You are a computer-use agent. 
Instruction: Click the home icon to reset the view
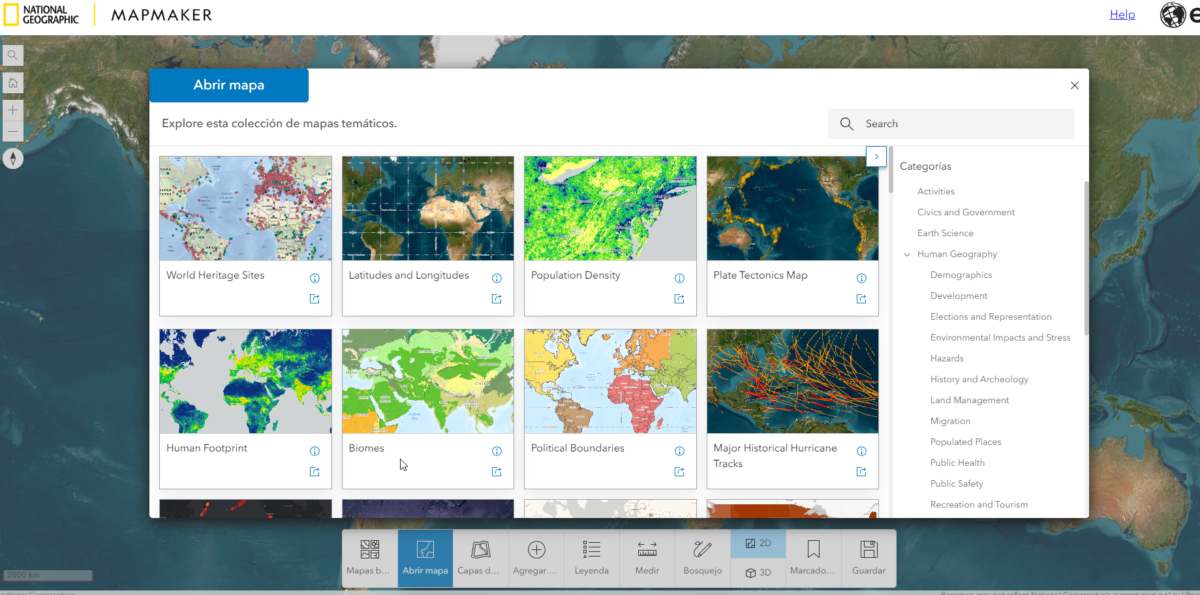pos(13,82)
